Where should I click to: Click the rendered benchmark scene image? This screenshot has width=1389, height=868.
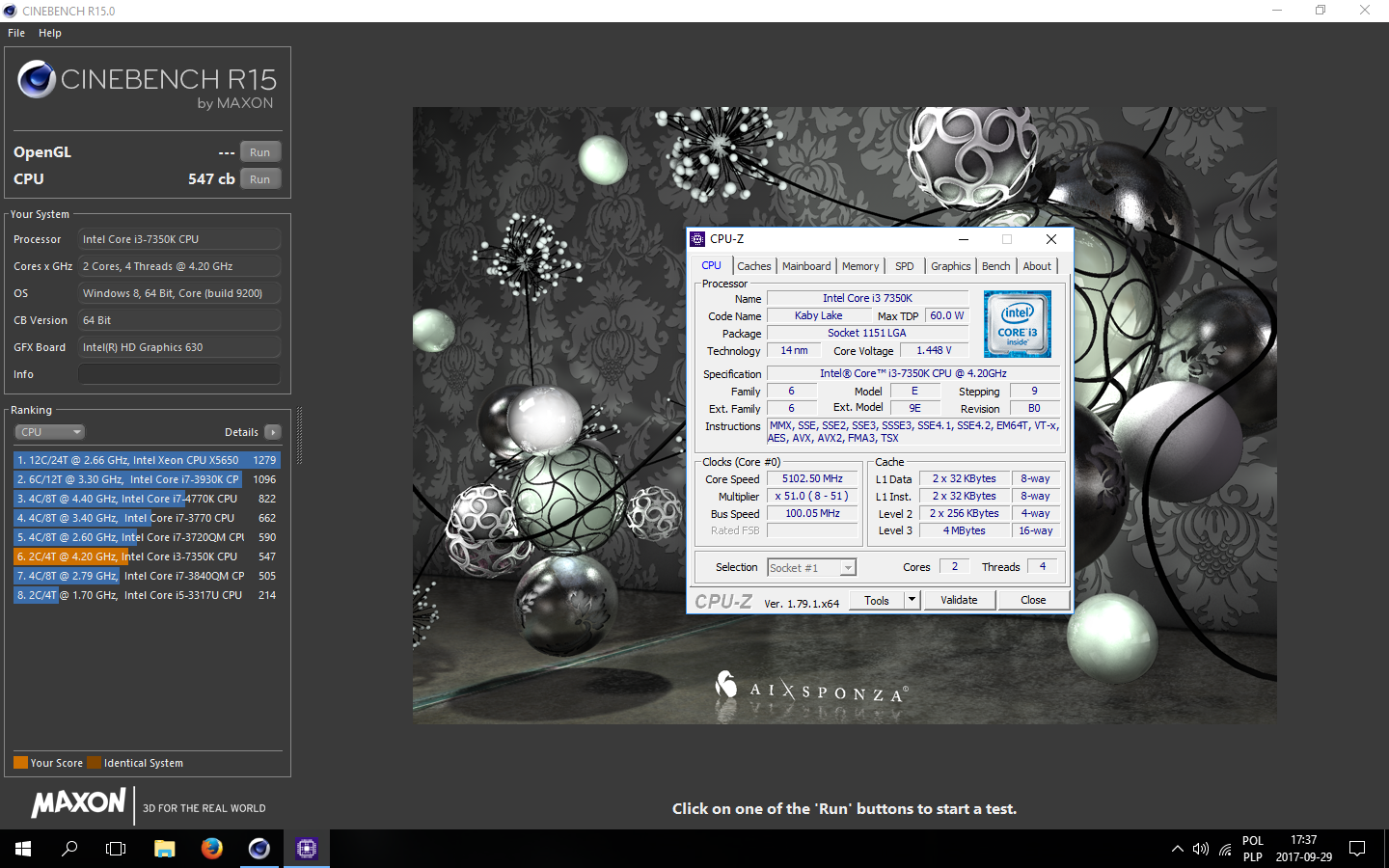(844, 416)
